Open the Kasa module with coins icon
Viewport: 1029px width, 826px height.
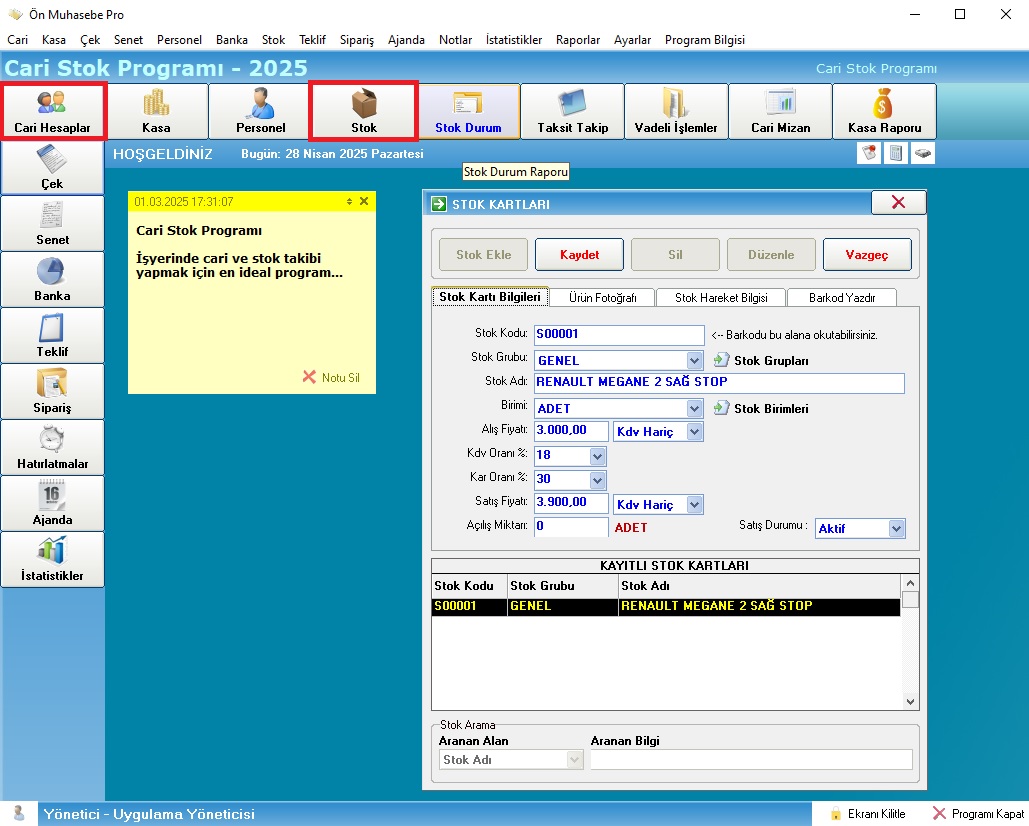tap(156, 111)
